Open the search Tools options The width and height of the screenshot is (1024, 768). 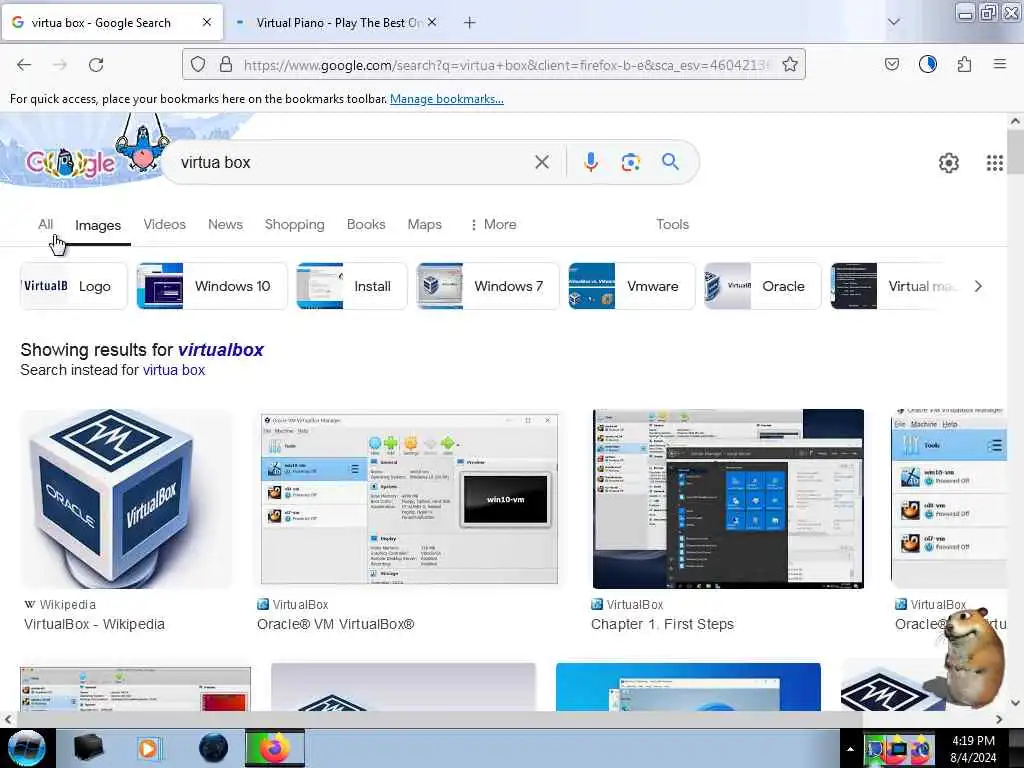pos(673,224)
